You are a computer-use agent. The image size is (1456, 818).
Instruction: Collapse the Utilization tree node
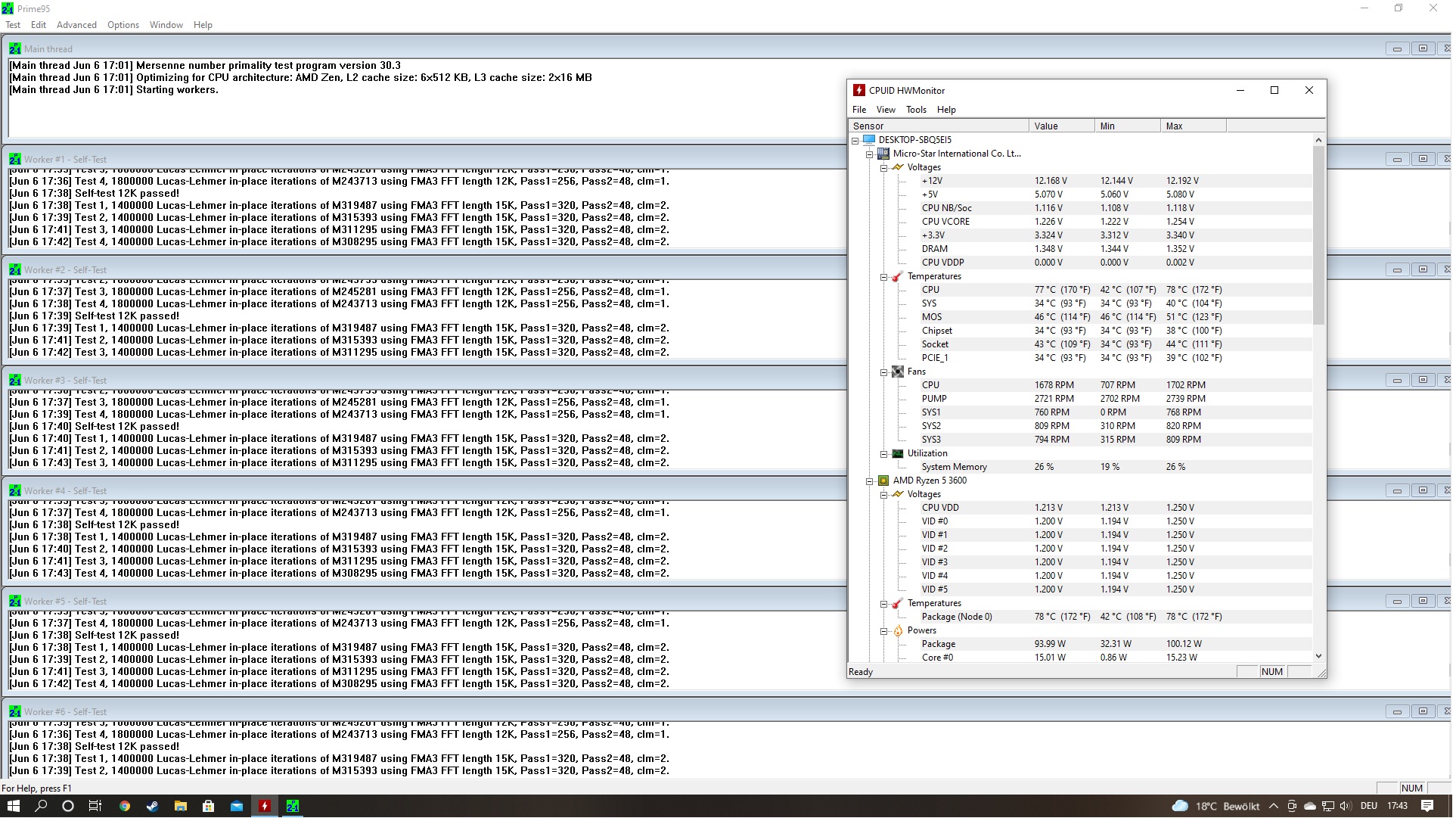(x=883, y=454)
